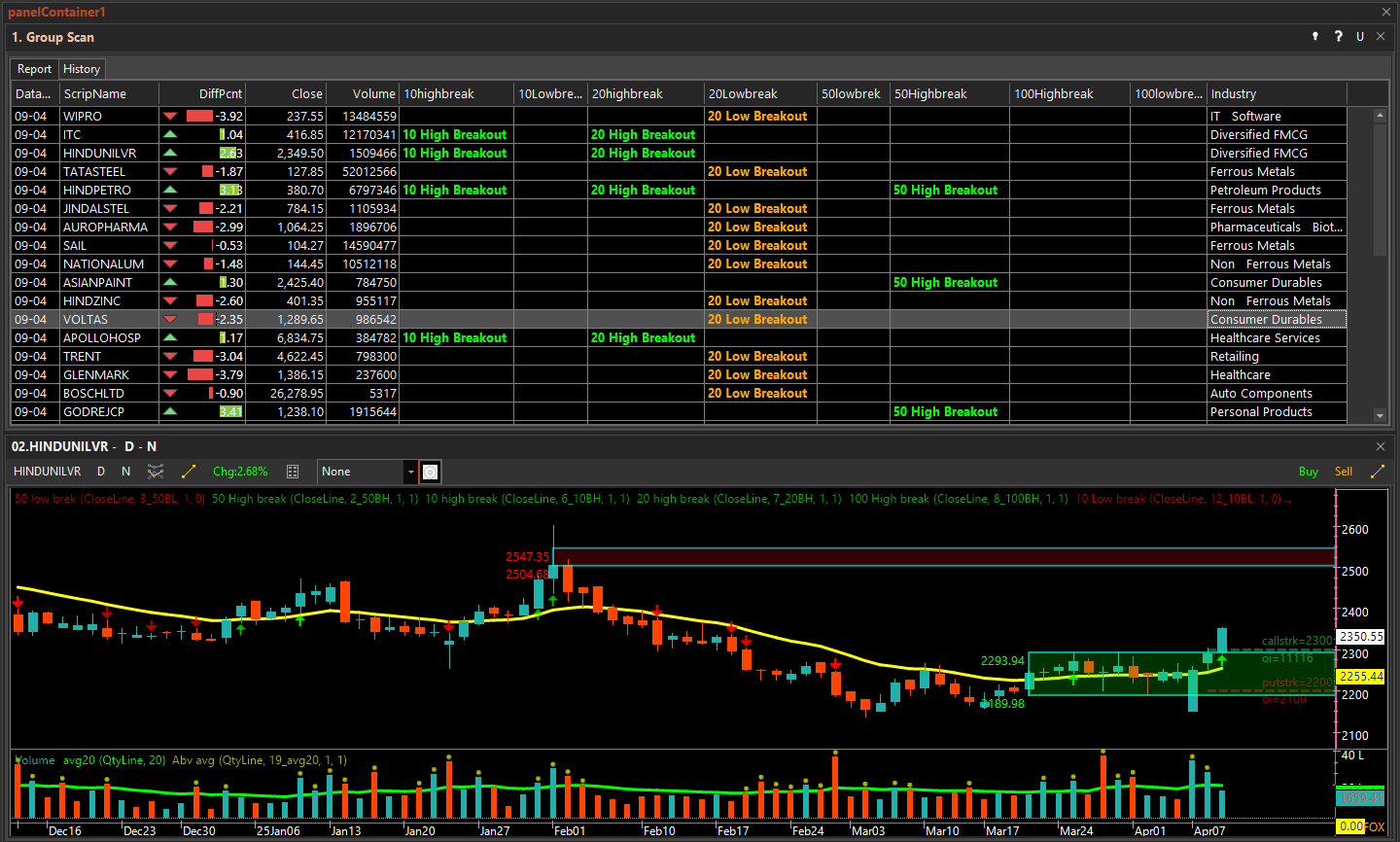Select the WIPRO row in the scan table
Screen dimensions: 1400x842
(88, 116)
